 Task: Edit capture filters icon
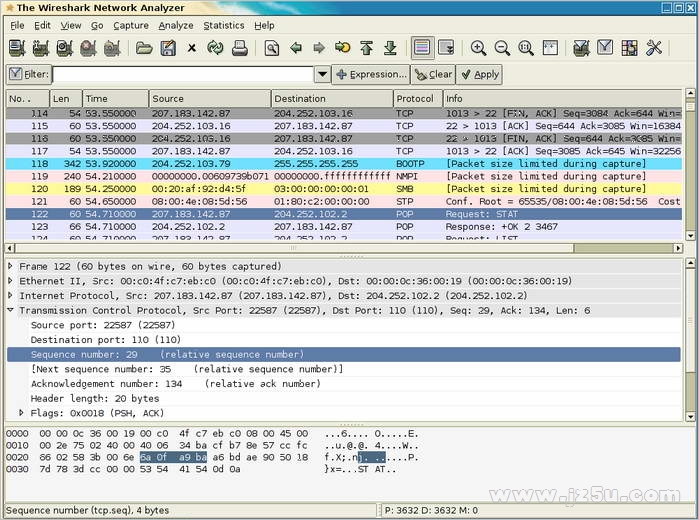coord(581,48)
